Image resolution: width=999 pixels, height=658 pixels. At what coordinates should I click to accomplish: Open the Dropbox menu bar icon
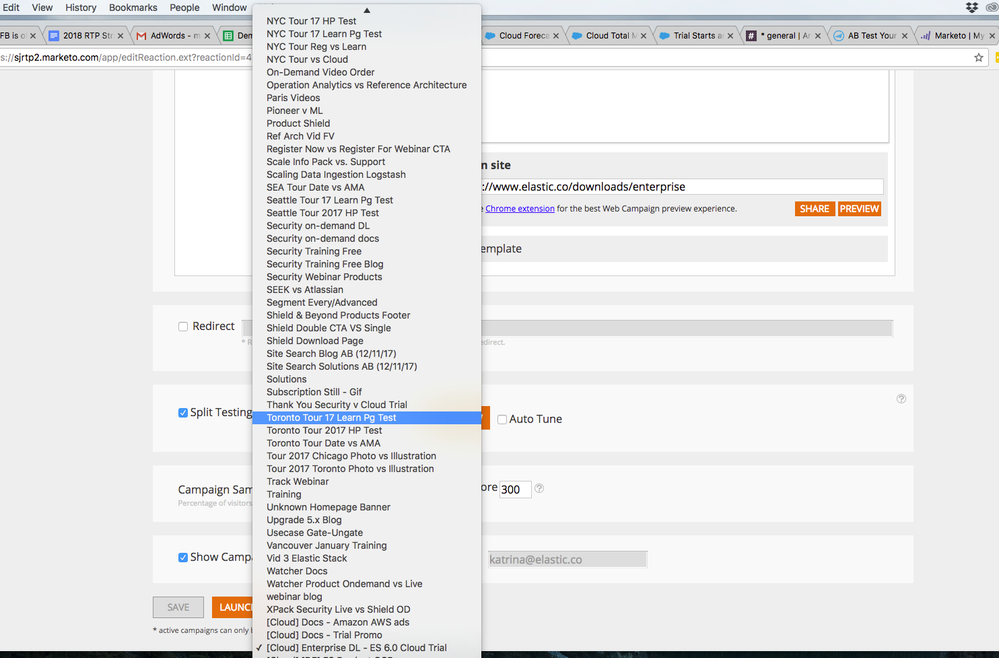(973, 8)
